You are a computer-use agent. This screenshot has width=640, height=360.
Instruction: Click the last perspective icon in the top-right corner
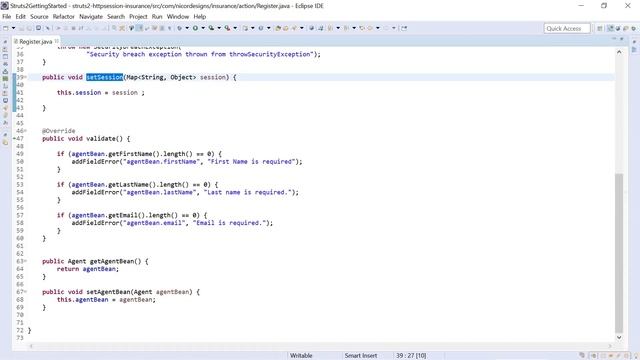634,29
